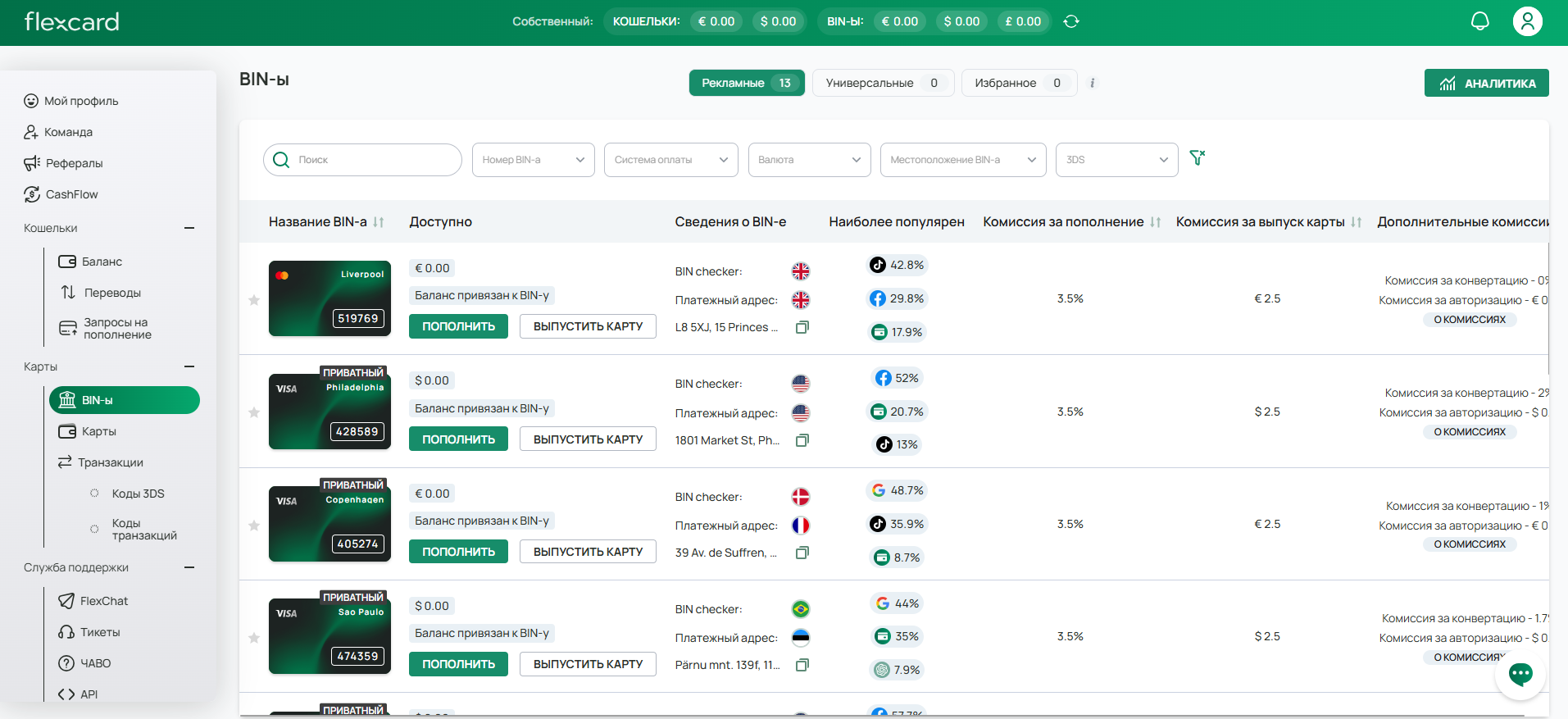This screenshot has width=1568, height=719.
Task: Click the notification bell icon
Action: pyautogui.click(x=1479, y=21)
